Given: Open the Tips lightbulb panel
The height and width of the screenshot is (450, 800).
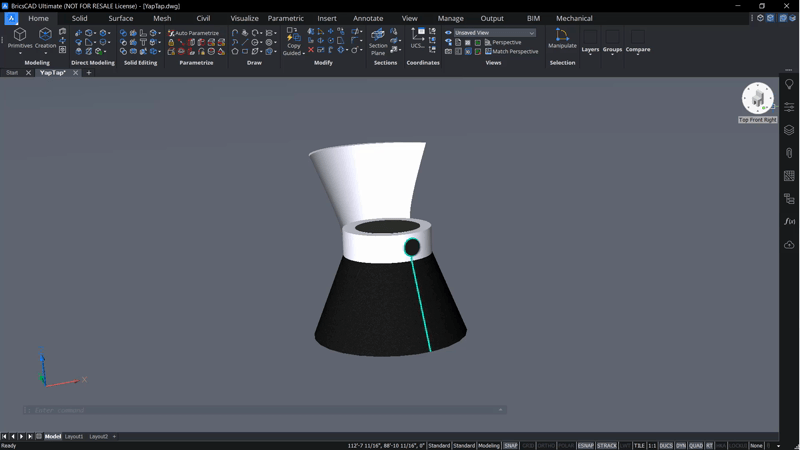Looking at the screenshot, I should (789, 84).
